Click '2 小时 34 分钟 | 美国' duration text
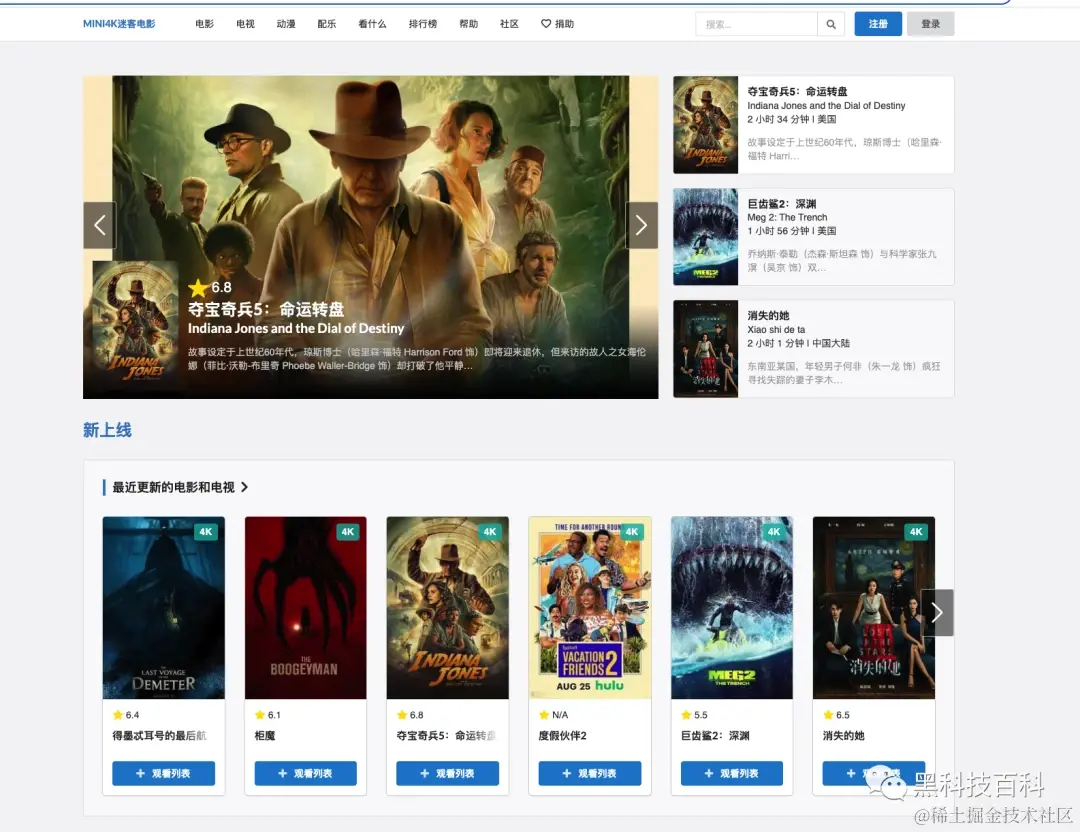This screenshot has width=1080, height=832. pyautogui.click(x=792, y=119)
